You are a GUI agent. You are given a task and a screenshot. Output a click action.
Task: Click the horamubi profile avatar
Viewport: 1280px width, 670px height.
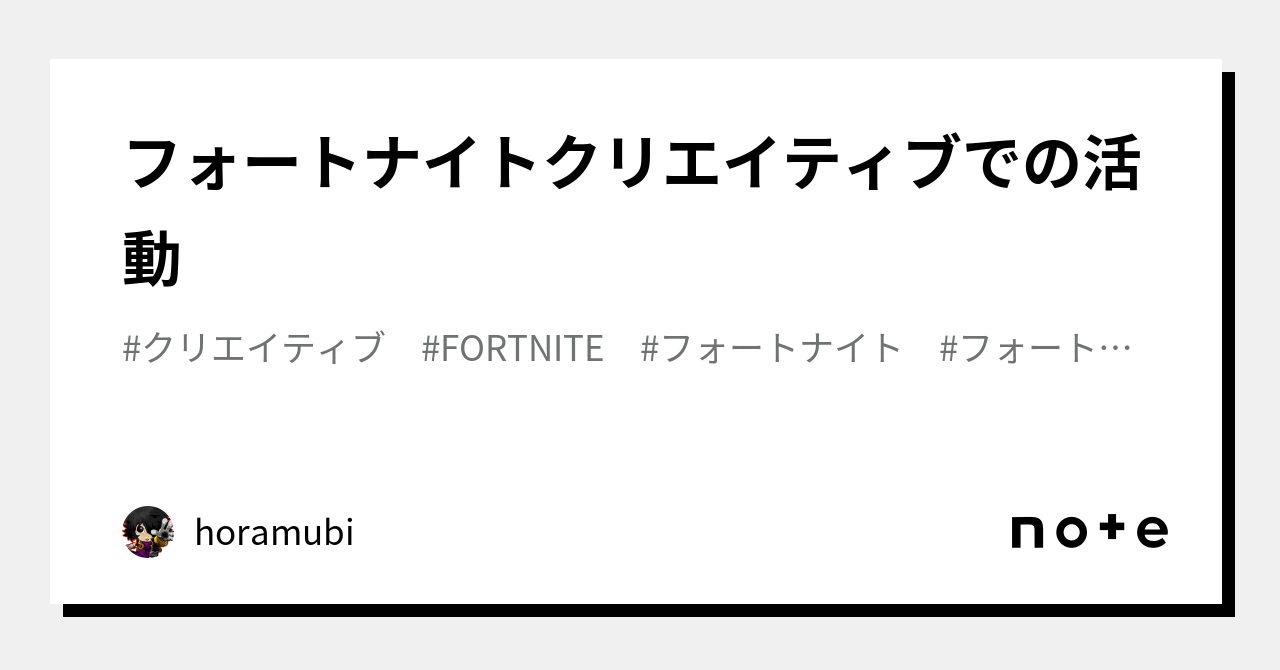[148, 532]
